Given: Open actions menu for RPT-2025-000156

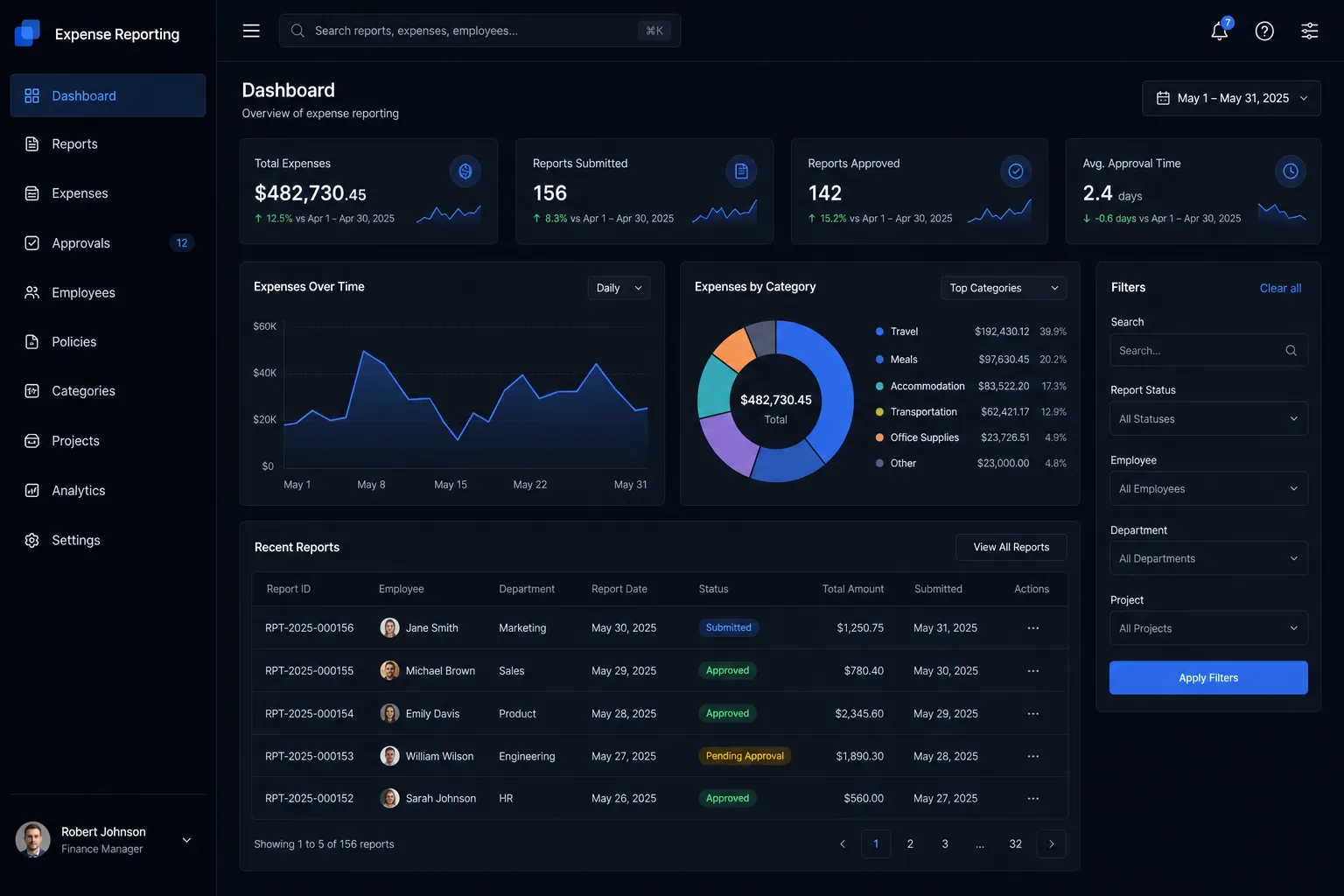Looking at the screenshot, I should coord(1033,628).
